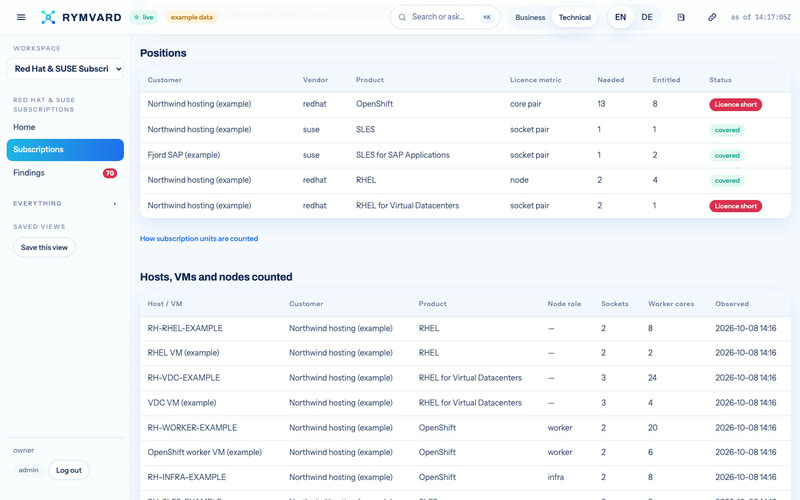Click the Licence short badge for OpenShift
Image resolution: width=800 pixels, height=500 pixels.
[x=735, y=105]
